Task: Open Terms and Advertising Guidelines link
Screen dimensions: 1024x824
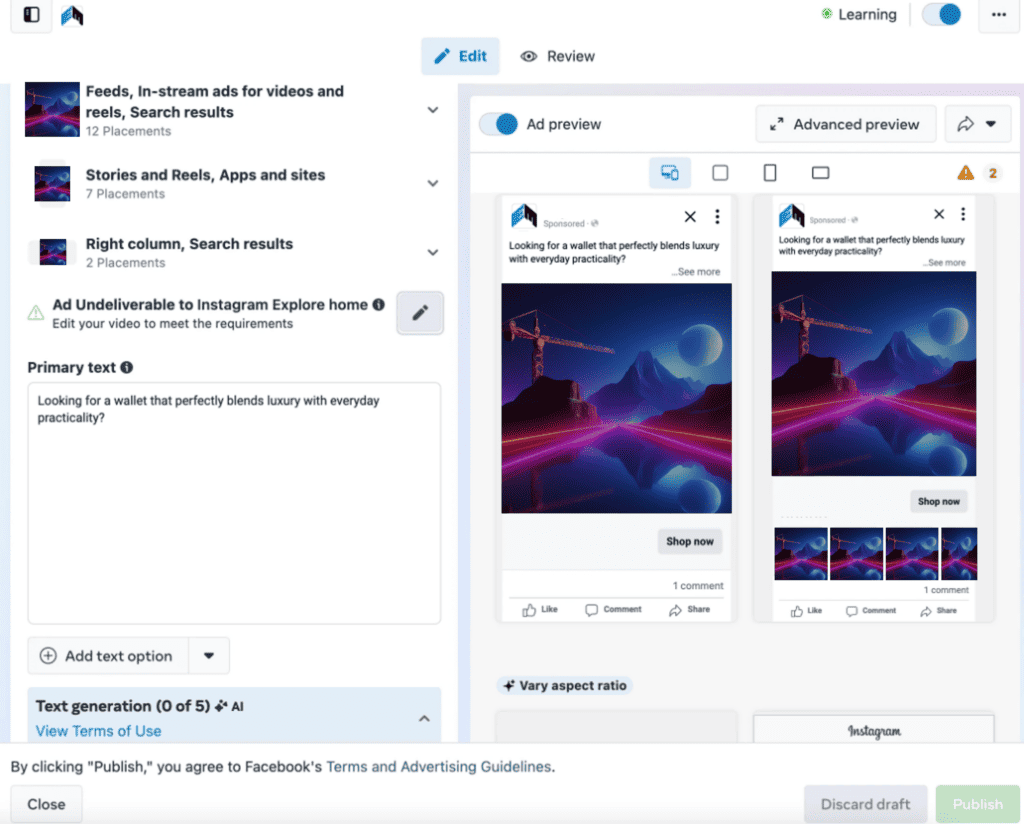Action: (x=439, y=767)
